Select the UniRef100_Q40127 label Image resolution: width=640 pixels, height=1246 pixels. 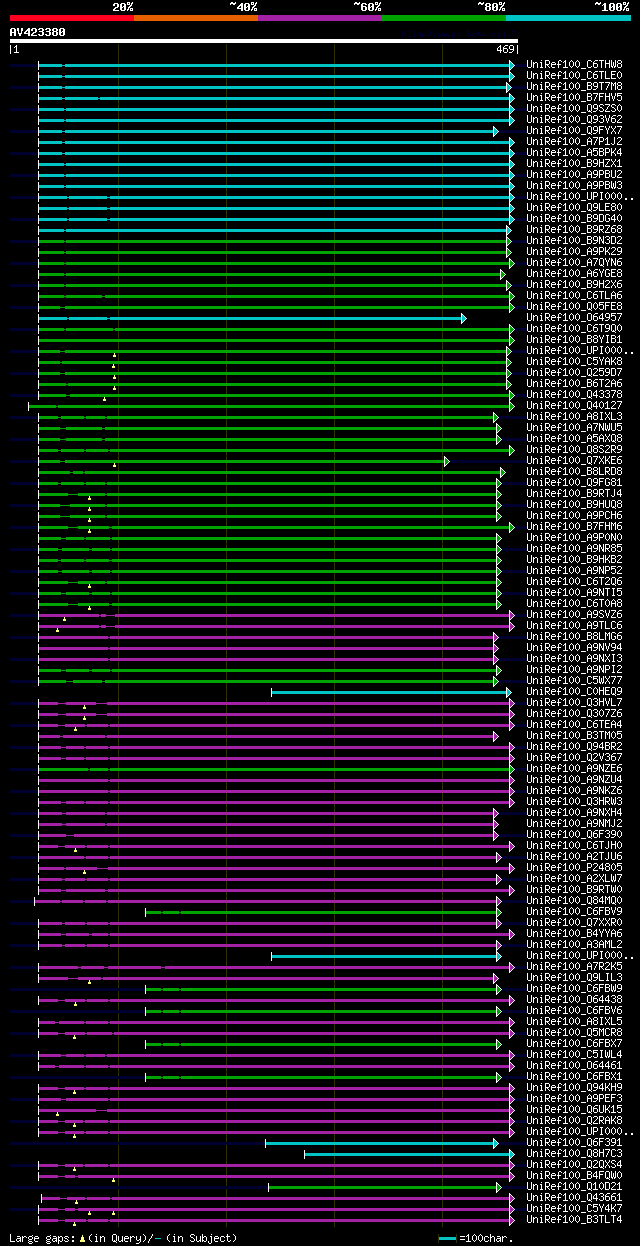(574, 406)
